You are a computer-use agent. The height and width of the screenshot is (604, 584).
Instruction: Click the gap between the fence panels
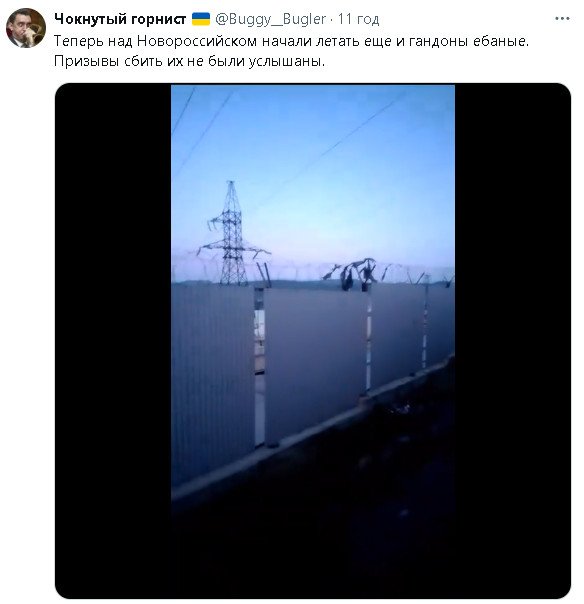[x=259, y=366]
